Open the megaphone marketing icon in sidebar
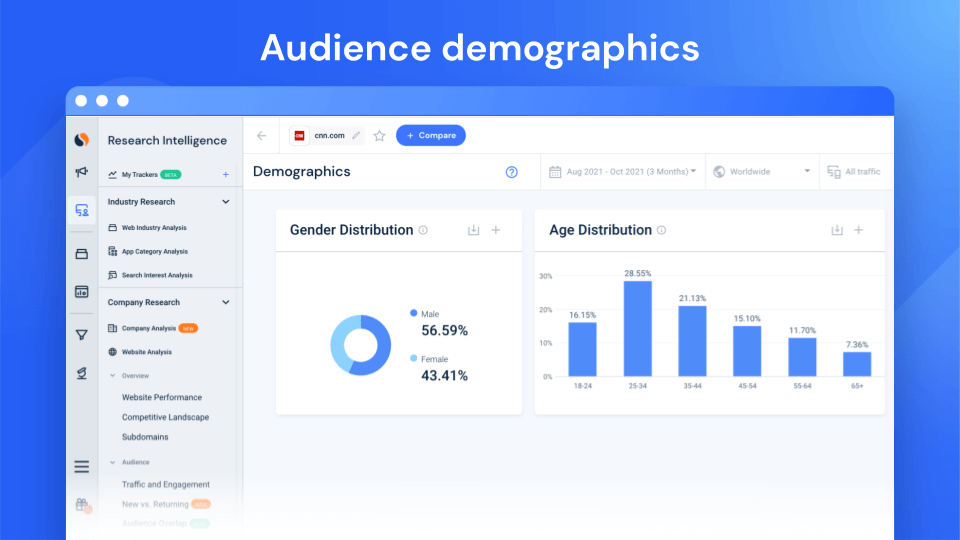Image resolution: width=960 pixels, height=540 pixels. point(81,172)
